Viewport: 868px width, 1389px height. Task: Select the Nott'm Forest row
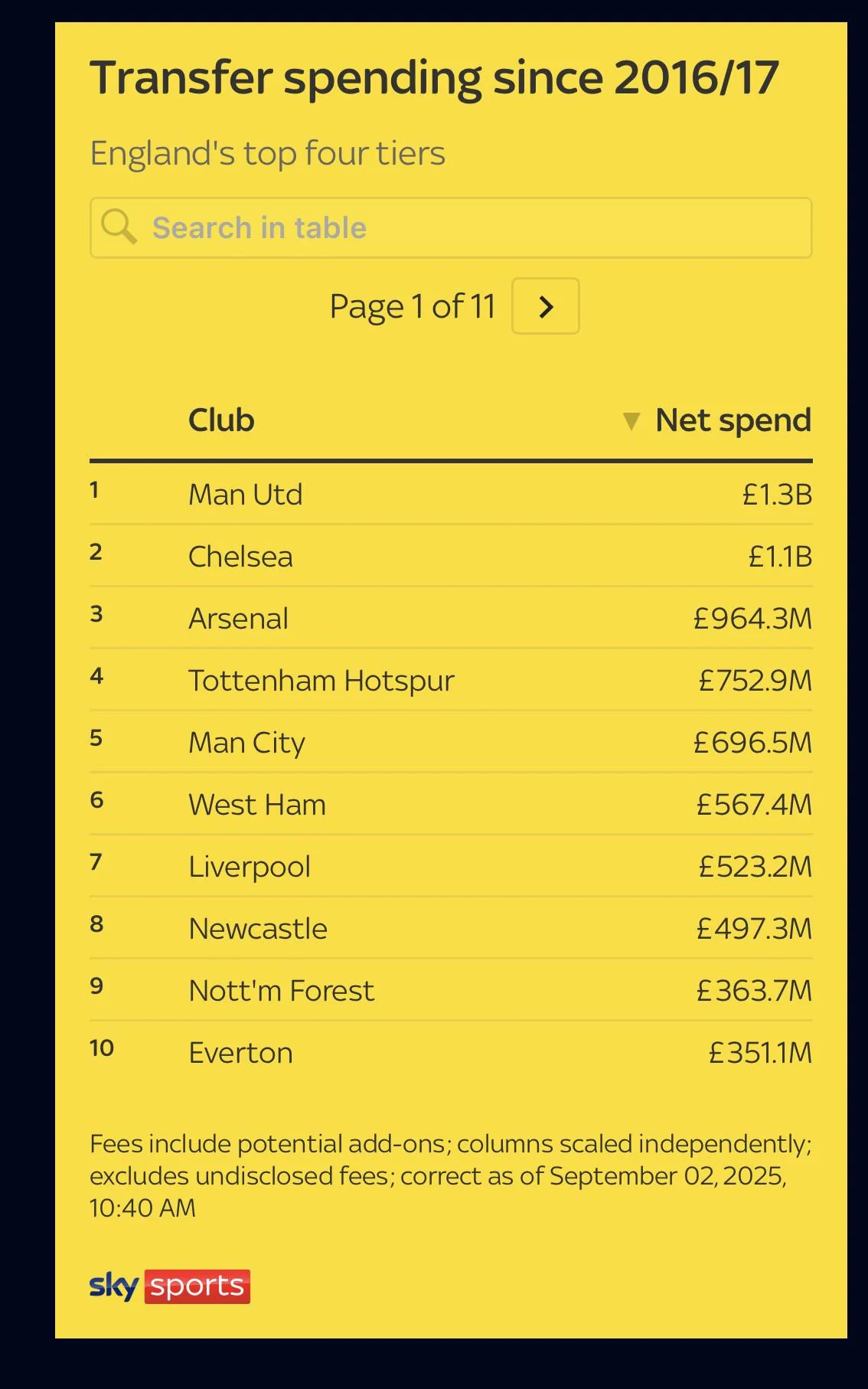pos(451,990)
